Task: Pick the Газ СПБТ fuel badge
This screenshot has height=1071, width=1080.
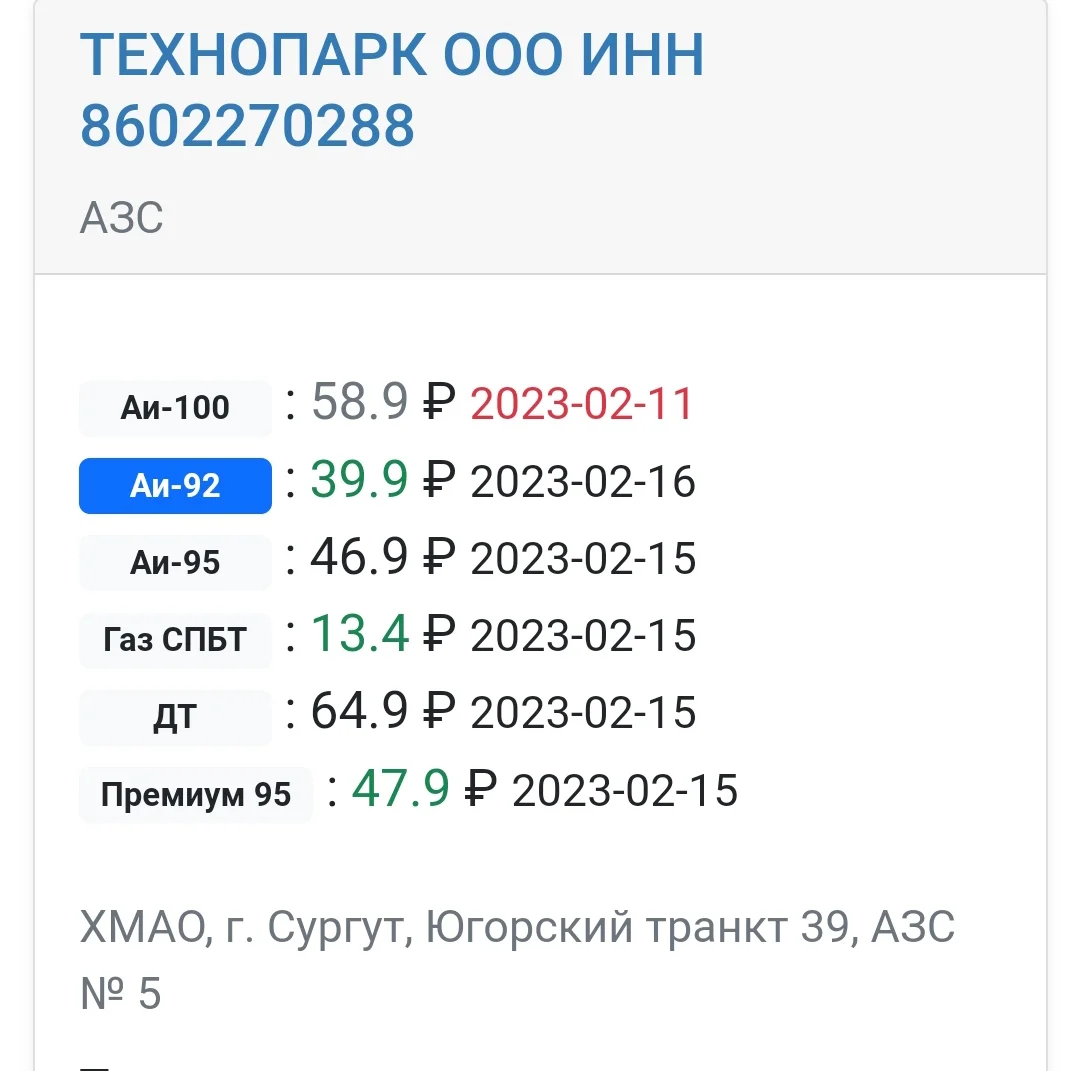Action: (175, 640)
